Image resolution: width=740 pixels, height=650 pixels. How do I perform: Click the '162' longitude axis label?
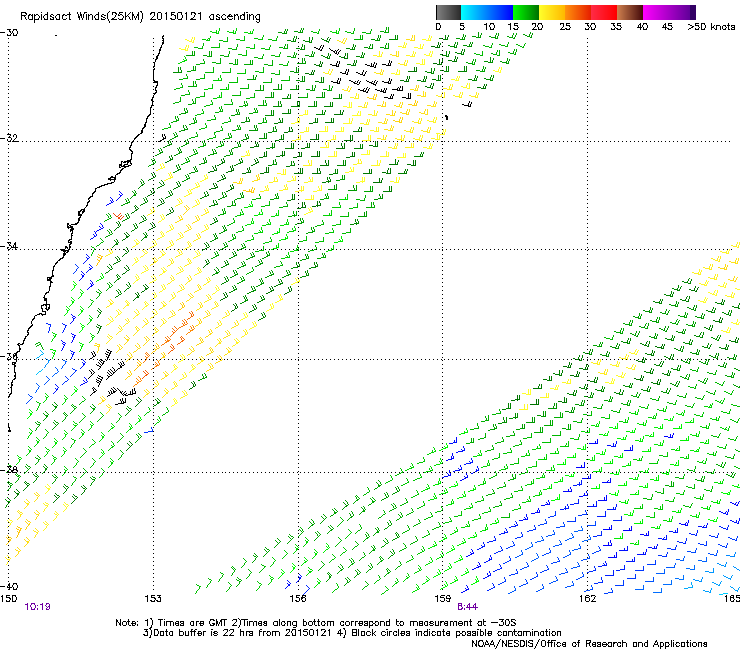588,599
